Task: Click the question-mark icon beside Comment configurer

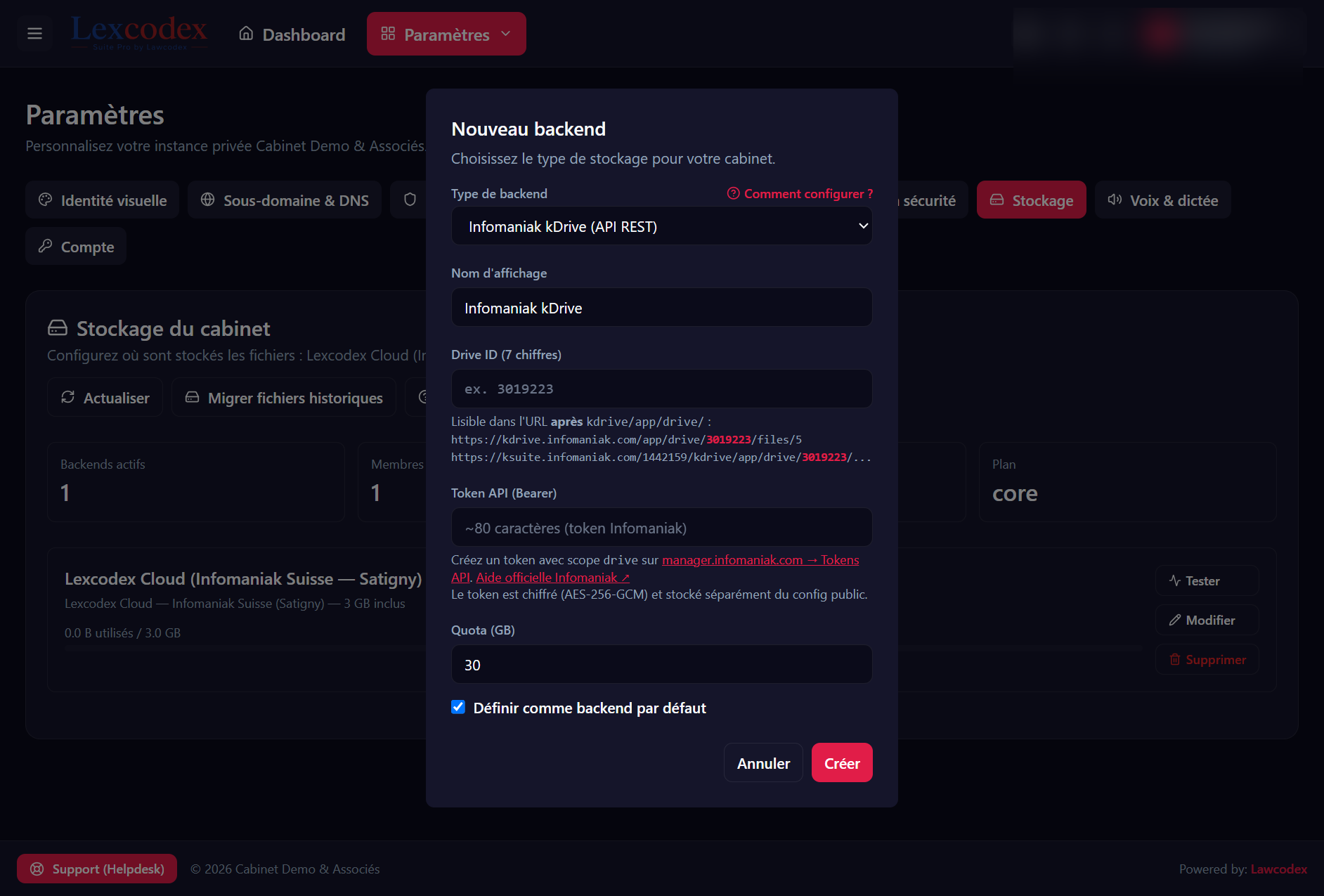Action: (x=733, y=193)
